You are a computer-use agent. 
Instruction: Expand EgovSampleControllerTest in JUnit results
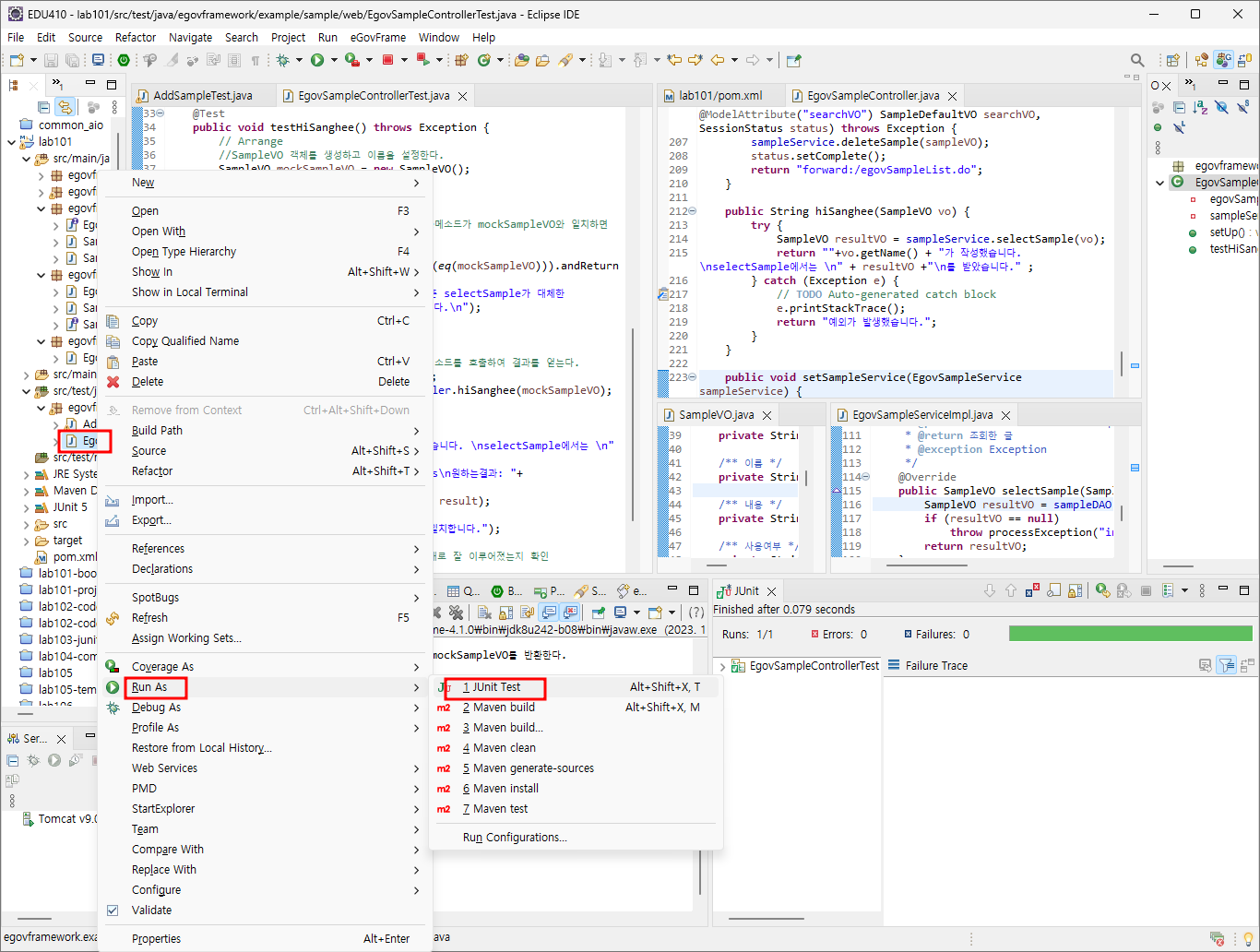coord(722,666)
